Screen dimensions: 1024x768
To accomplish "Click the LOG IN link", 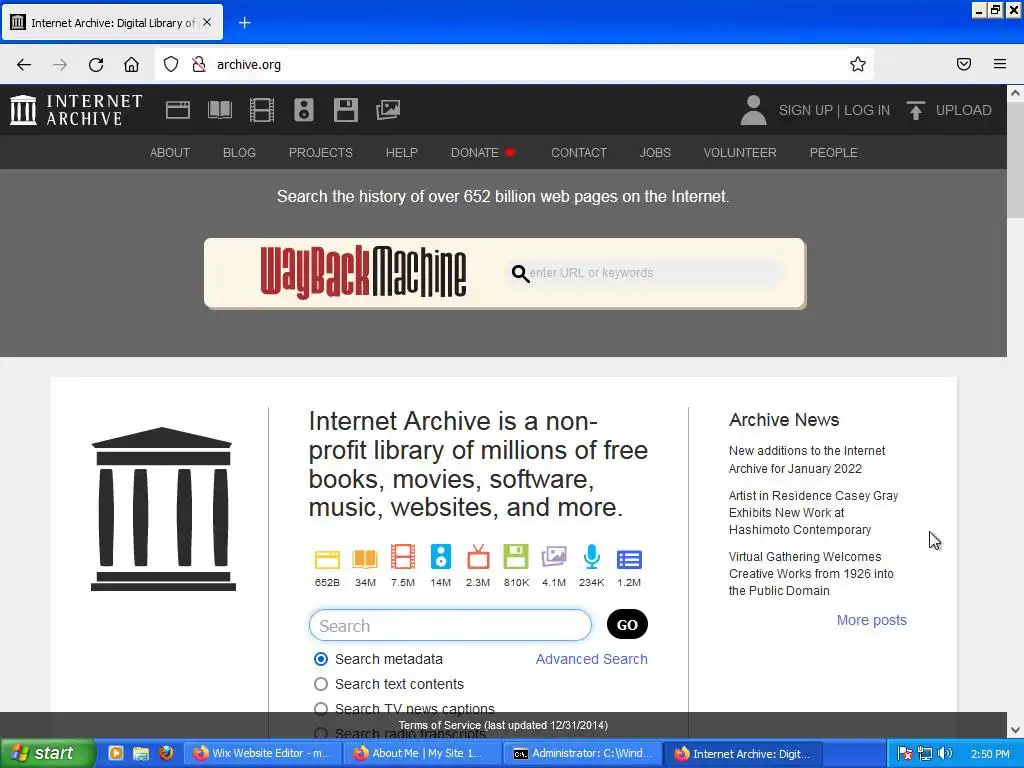I will pos(867,110).
